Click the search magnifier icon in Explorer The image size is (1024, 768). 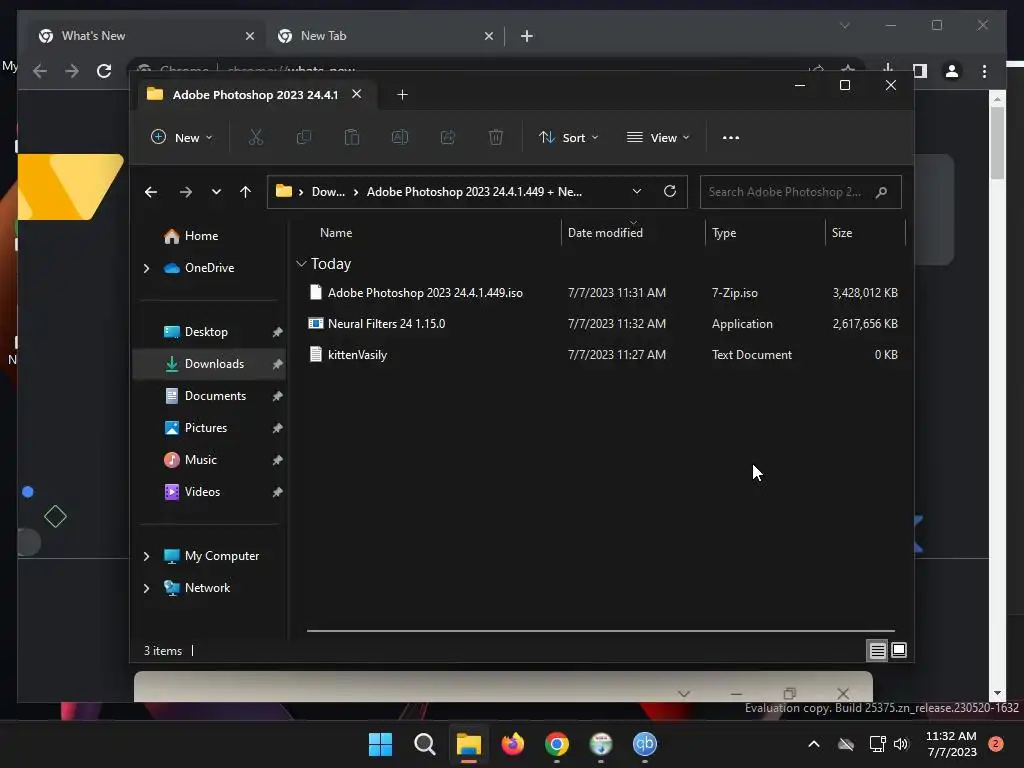pos(881,192)
